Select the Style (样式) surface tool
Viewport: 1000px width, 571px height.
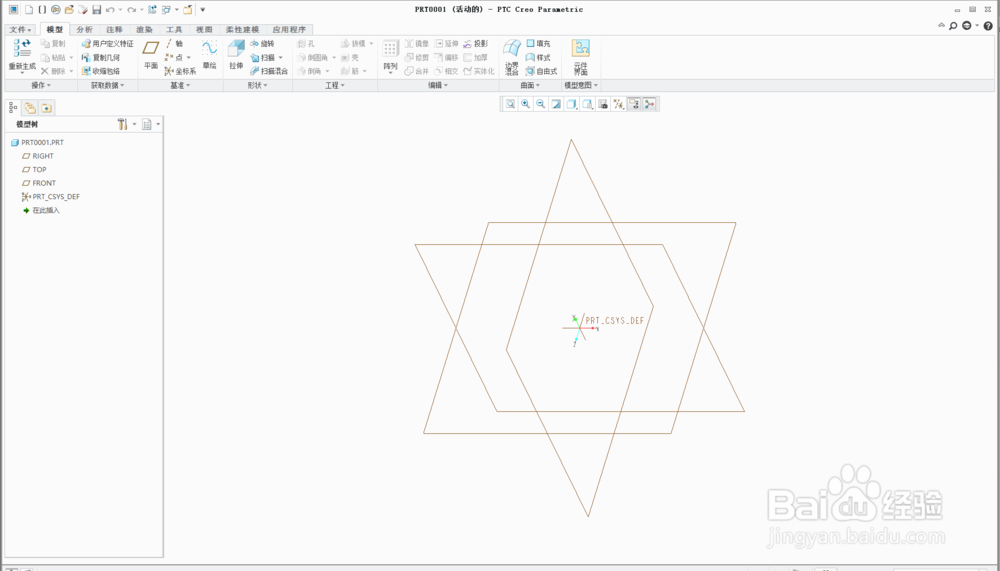538,57
